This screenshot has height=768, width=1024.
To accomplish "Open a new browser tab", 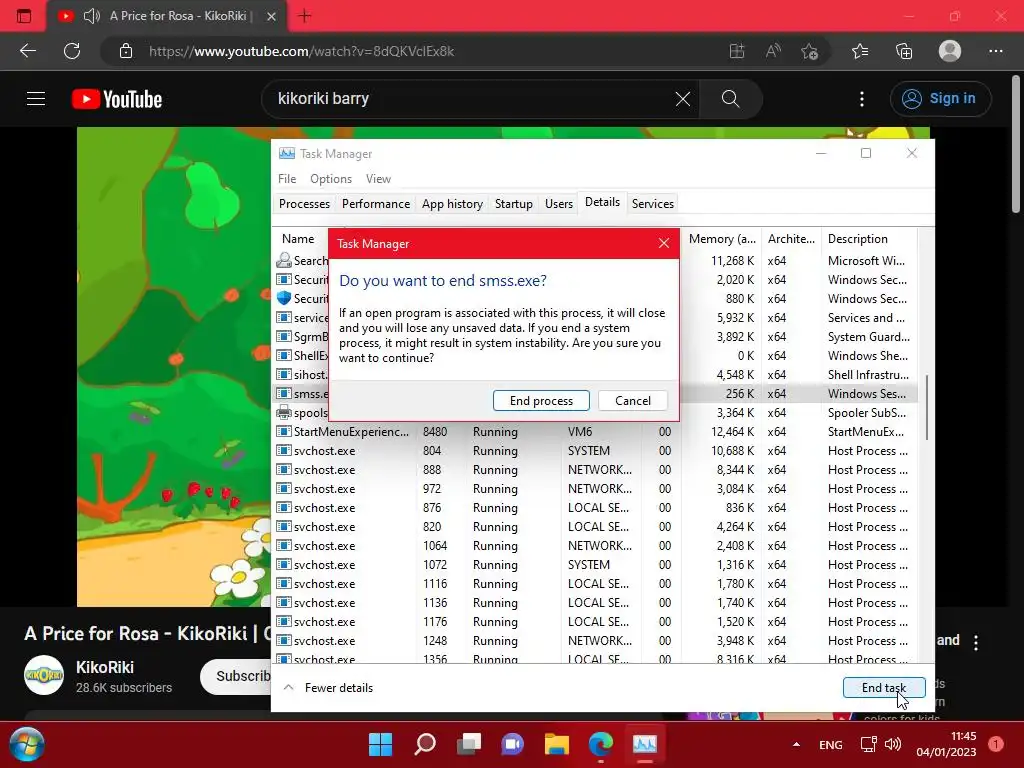I will click(x=304, y=16).
